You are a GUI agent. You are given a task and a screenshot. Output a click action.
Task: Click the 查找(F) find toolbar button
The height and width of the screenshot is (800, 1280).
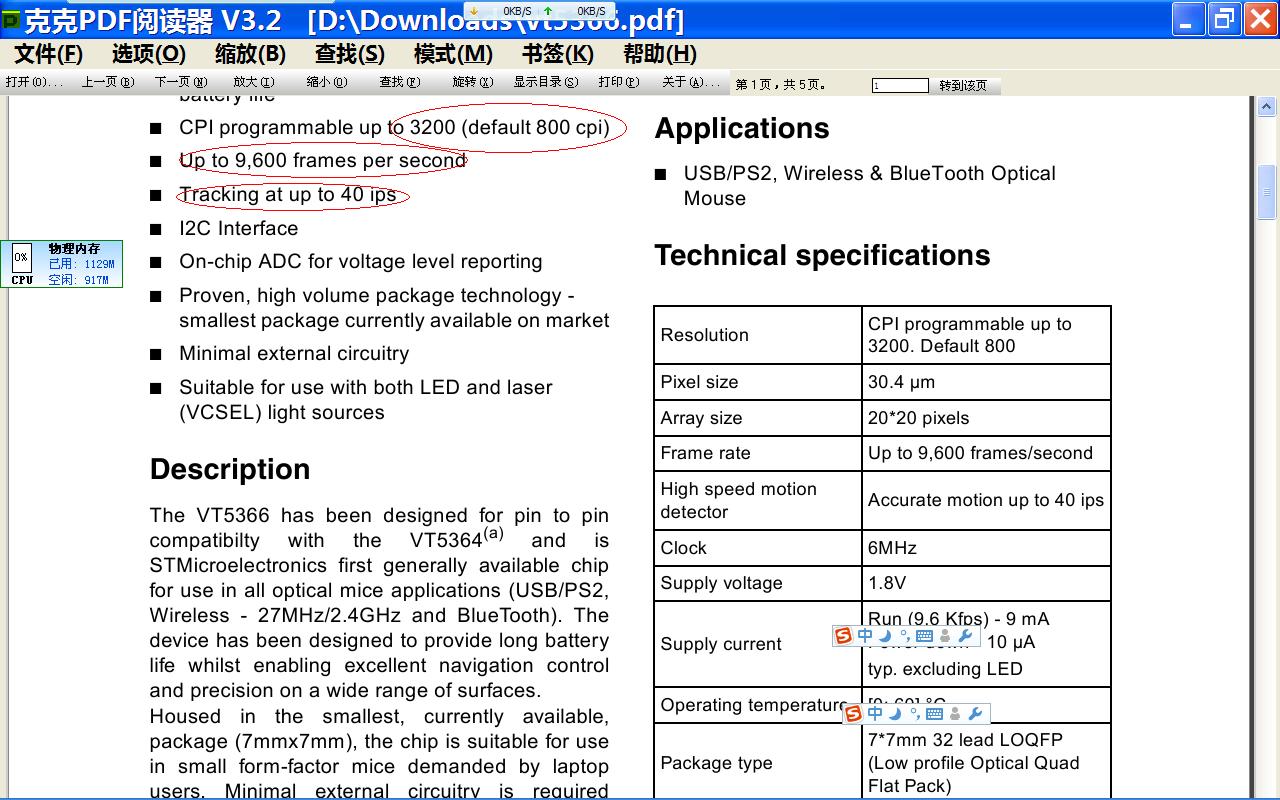(400, 83)
